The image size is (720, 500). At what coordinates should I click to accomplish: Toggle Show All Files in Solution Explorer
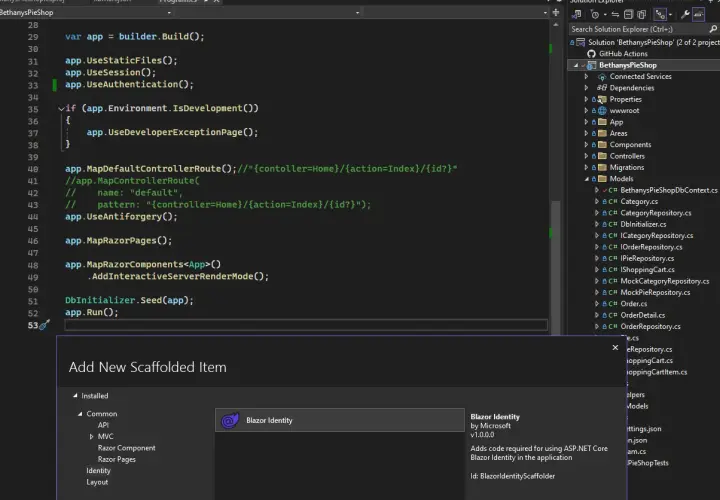[641, 15]
